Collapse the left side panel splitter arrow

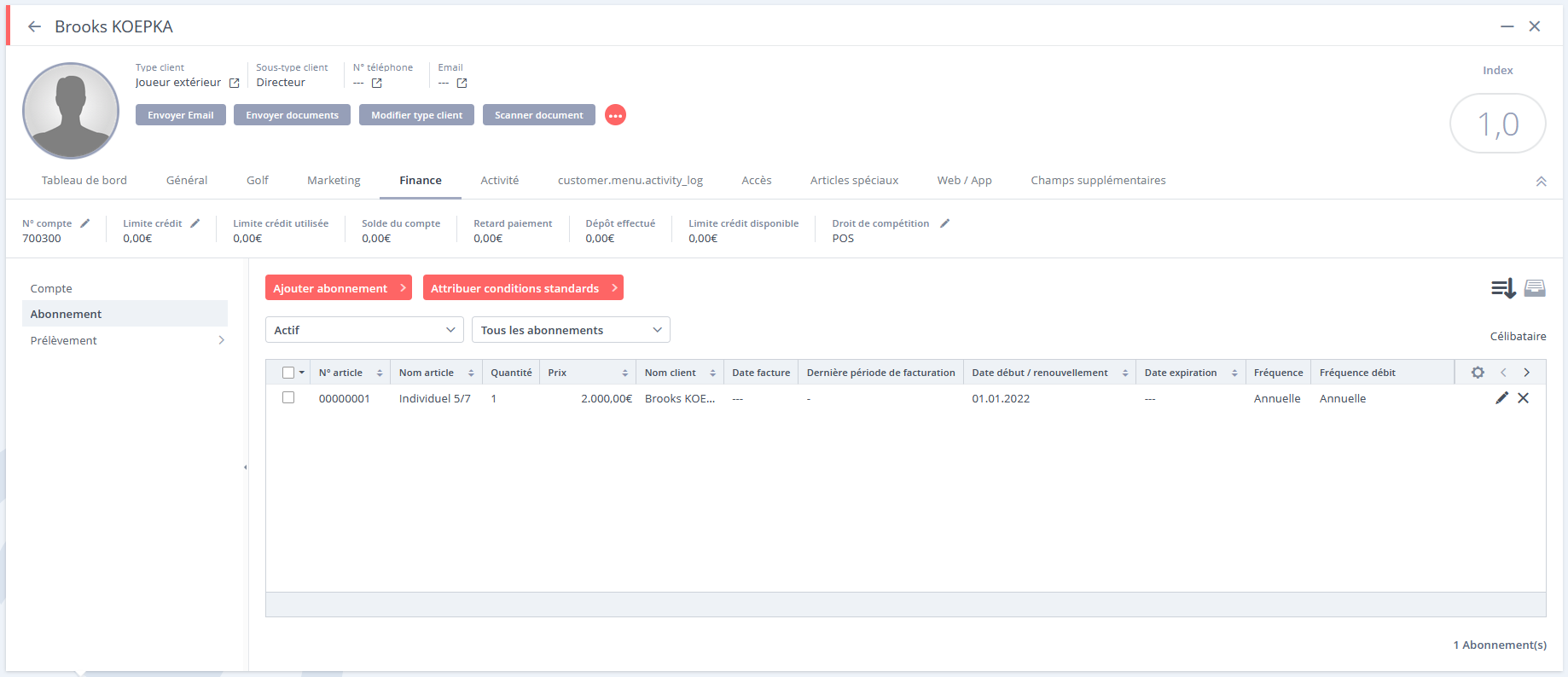click(x=246, y=467)
